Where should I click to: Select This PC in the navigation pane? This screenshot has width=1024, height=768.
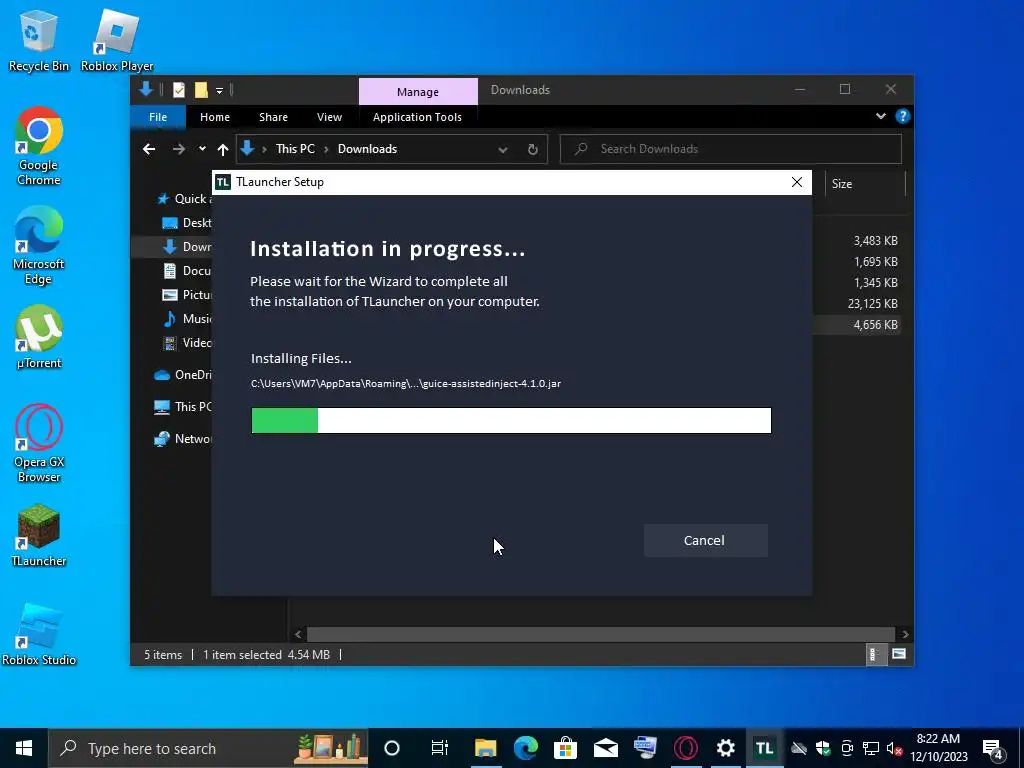[182, 407]
